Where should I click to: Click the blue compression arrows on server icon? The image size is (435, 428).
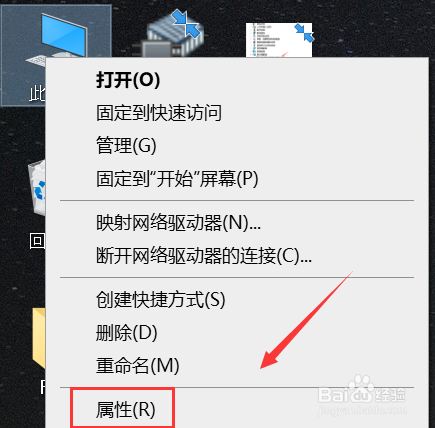tap(188, 22)
